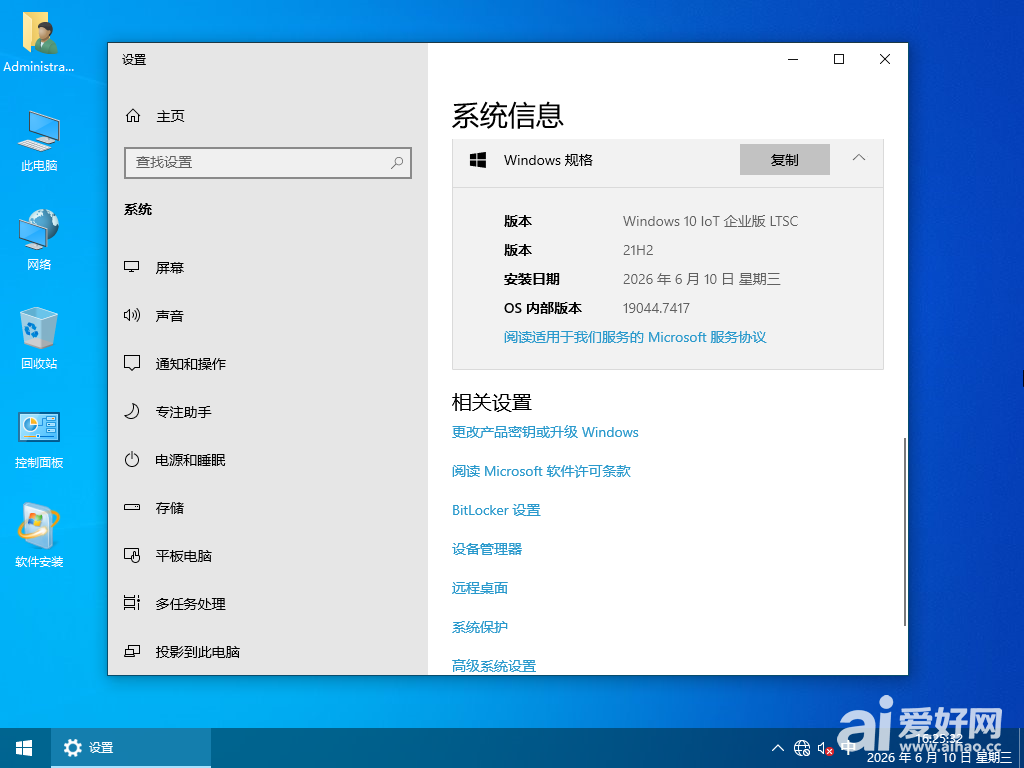Image resolution: width=1024 pixels, height=768 pixels.
Task: Open the 此电脑 desktop icon
Action: (x=39, y=140)
